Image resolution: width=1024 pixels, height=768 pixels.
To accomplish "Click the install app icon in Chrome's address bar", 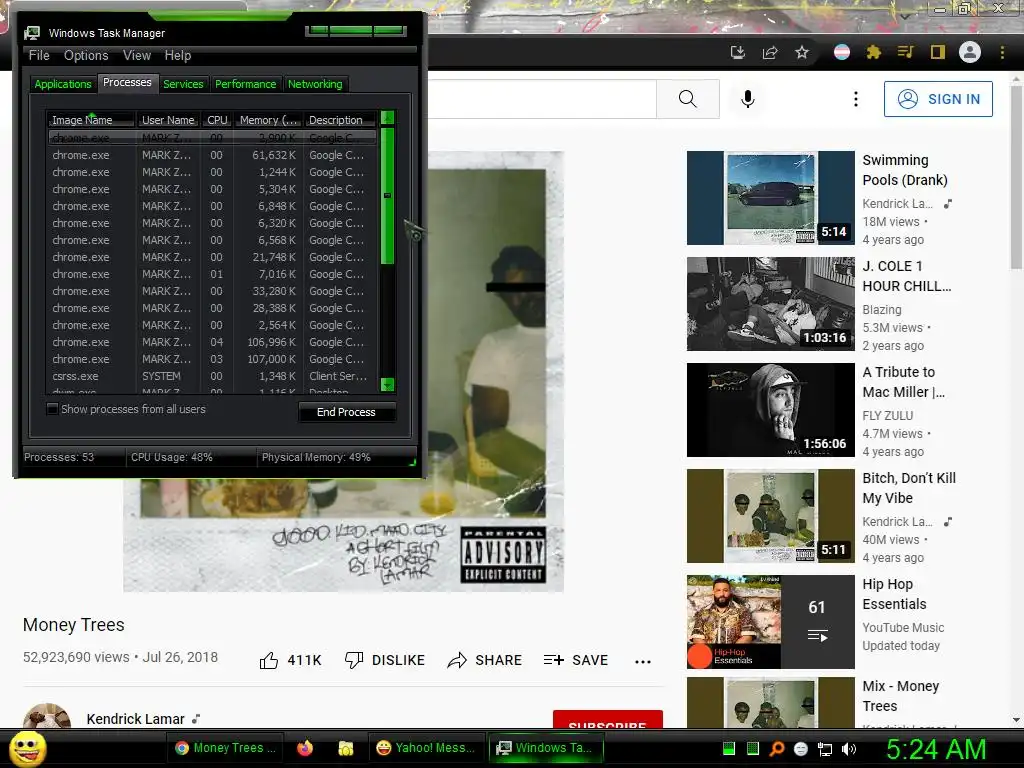I will pos(737,52).
